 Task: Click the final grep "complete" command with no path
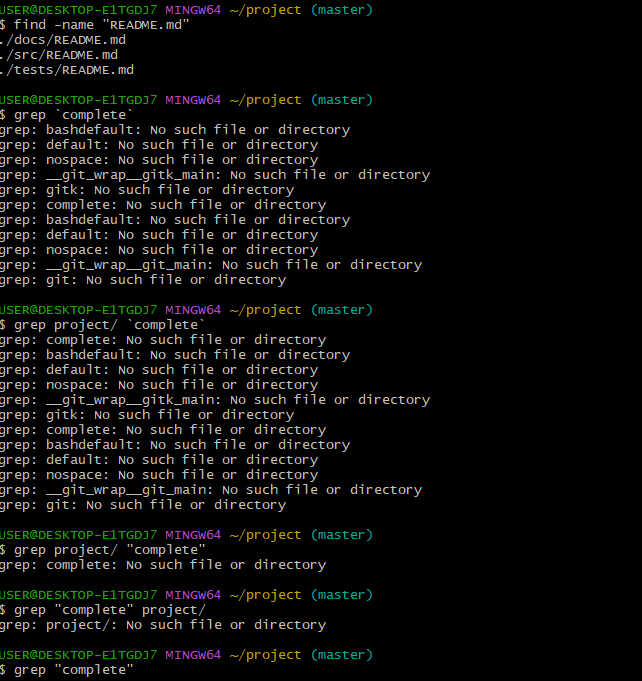point(67,670)
